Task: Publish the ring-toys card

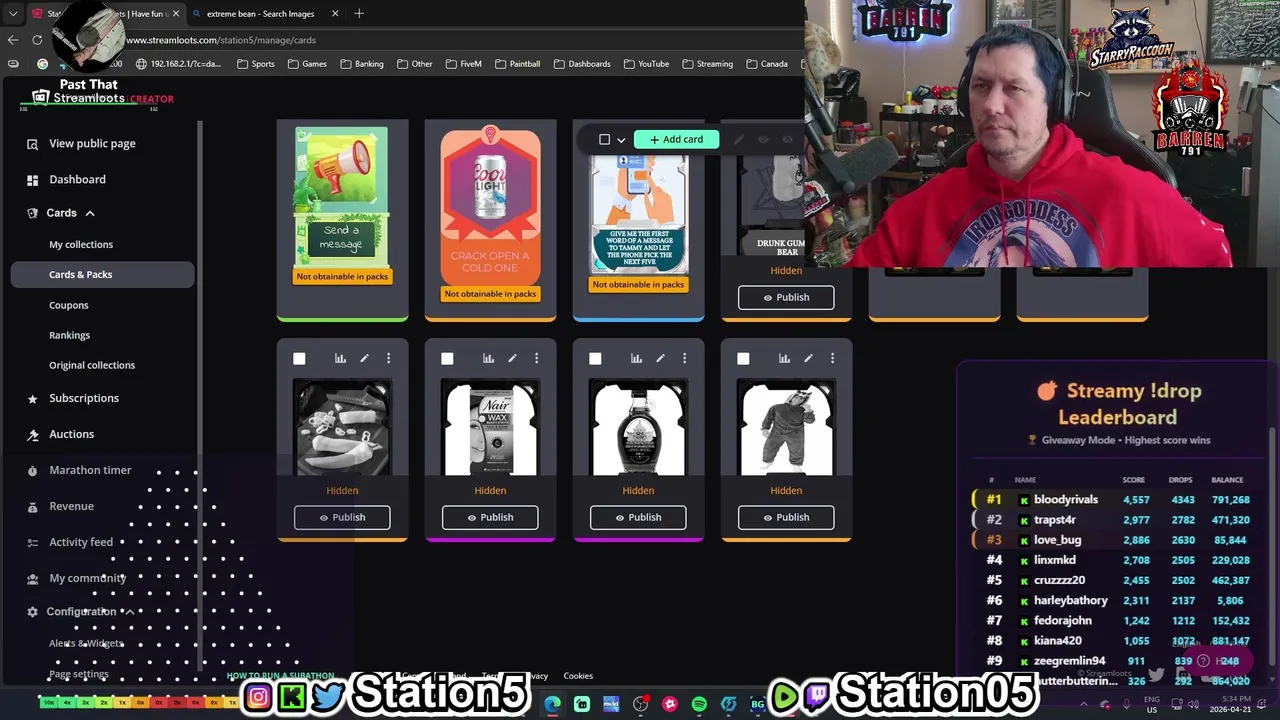Action: click(x=342, y=517)
